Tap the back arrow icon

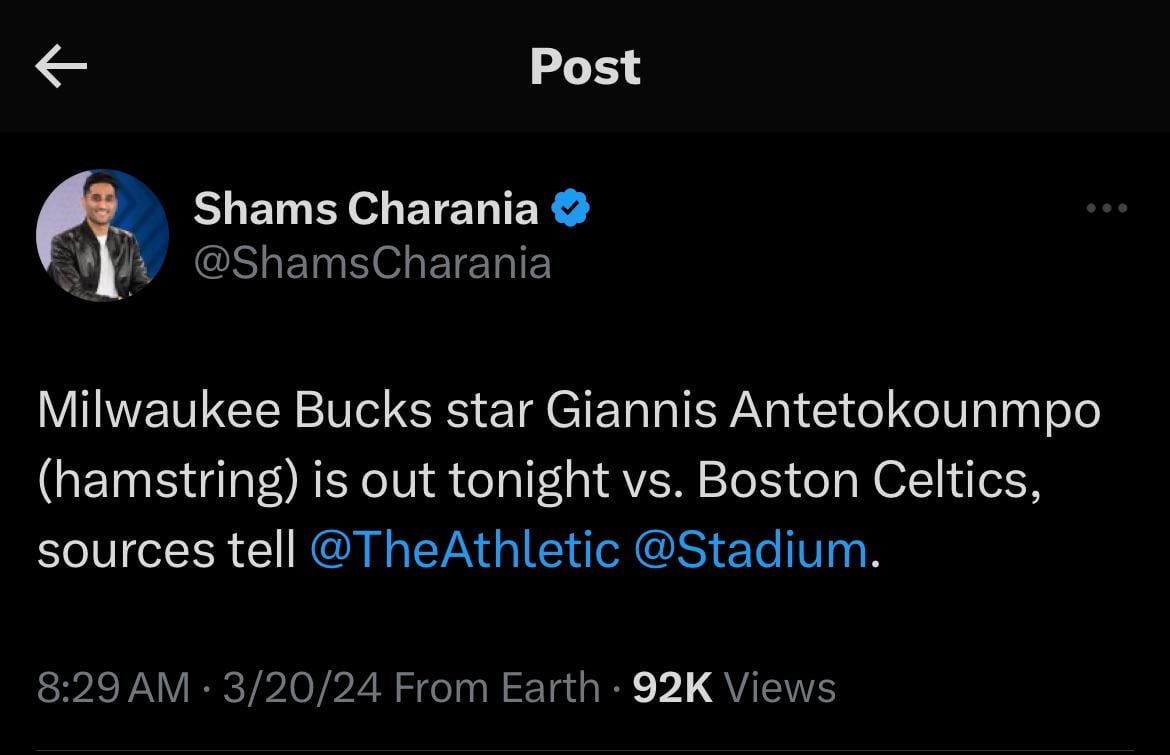(61, 67)
